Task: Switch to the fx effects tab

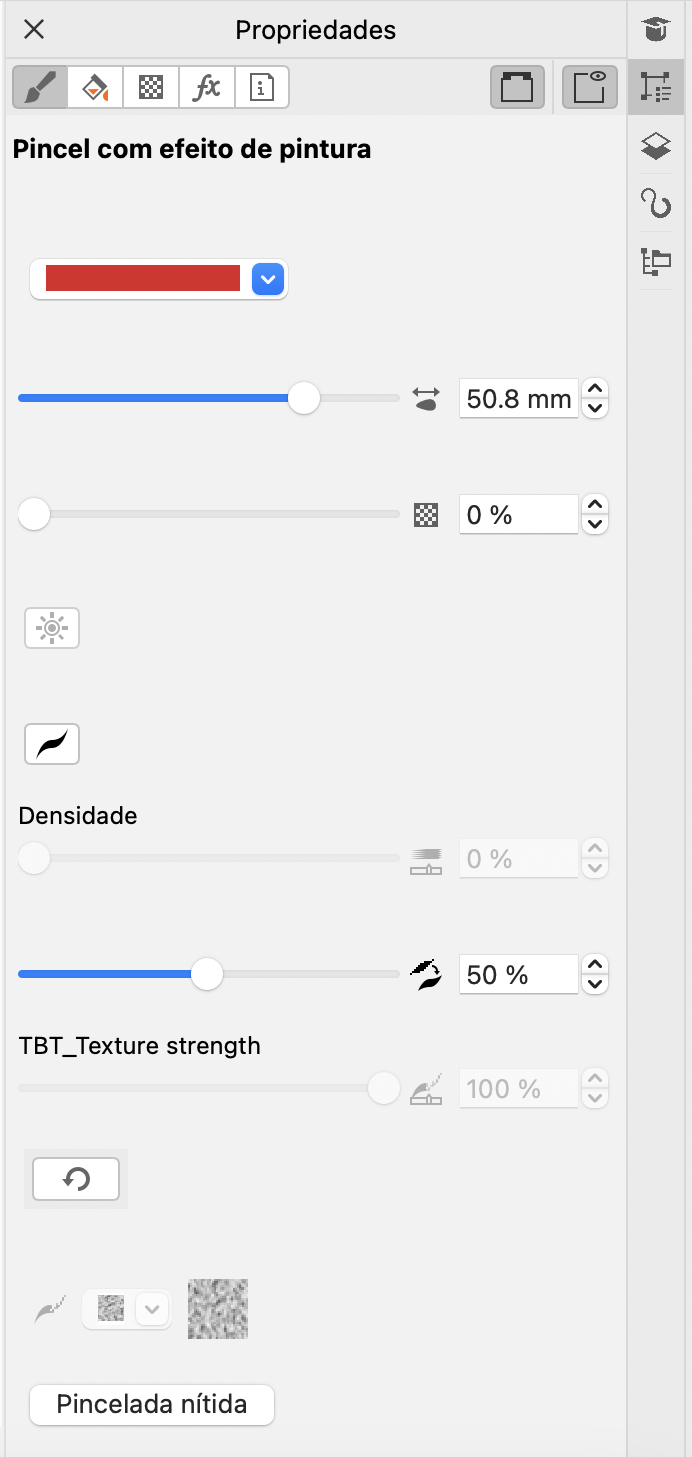Action: (207, 87)
